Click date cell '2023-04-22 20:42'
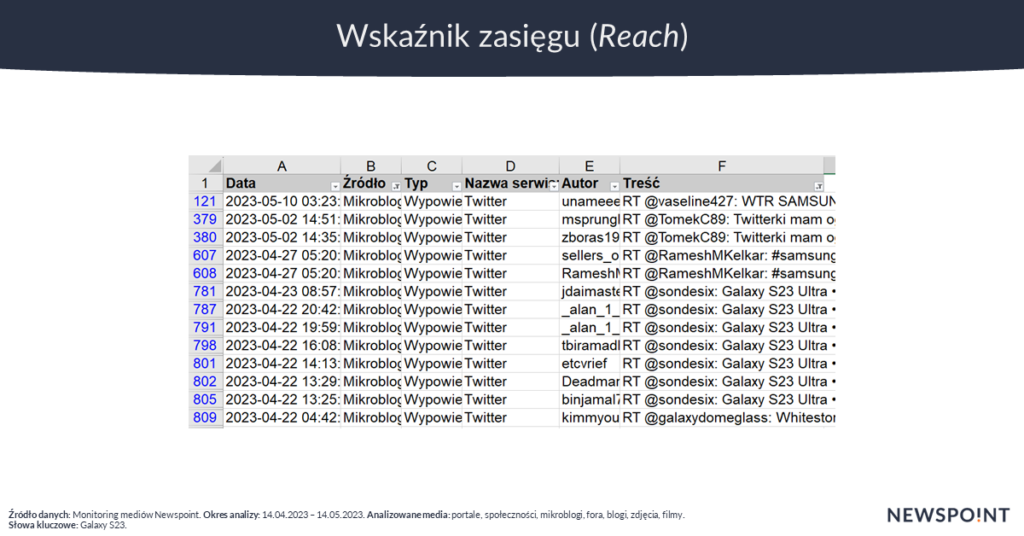 (281, 309)
